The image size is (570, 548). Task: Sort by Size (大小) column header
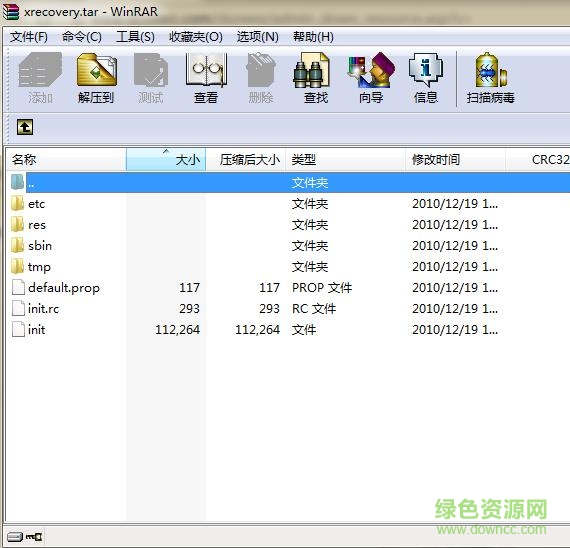166,159
